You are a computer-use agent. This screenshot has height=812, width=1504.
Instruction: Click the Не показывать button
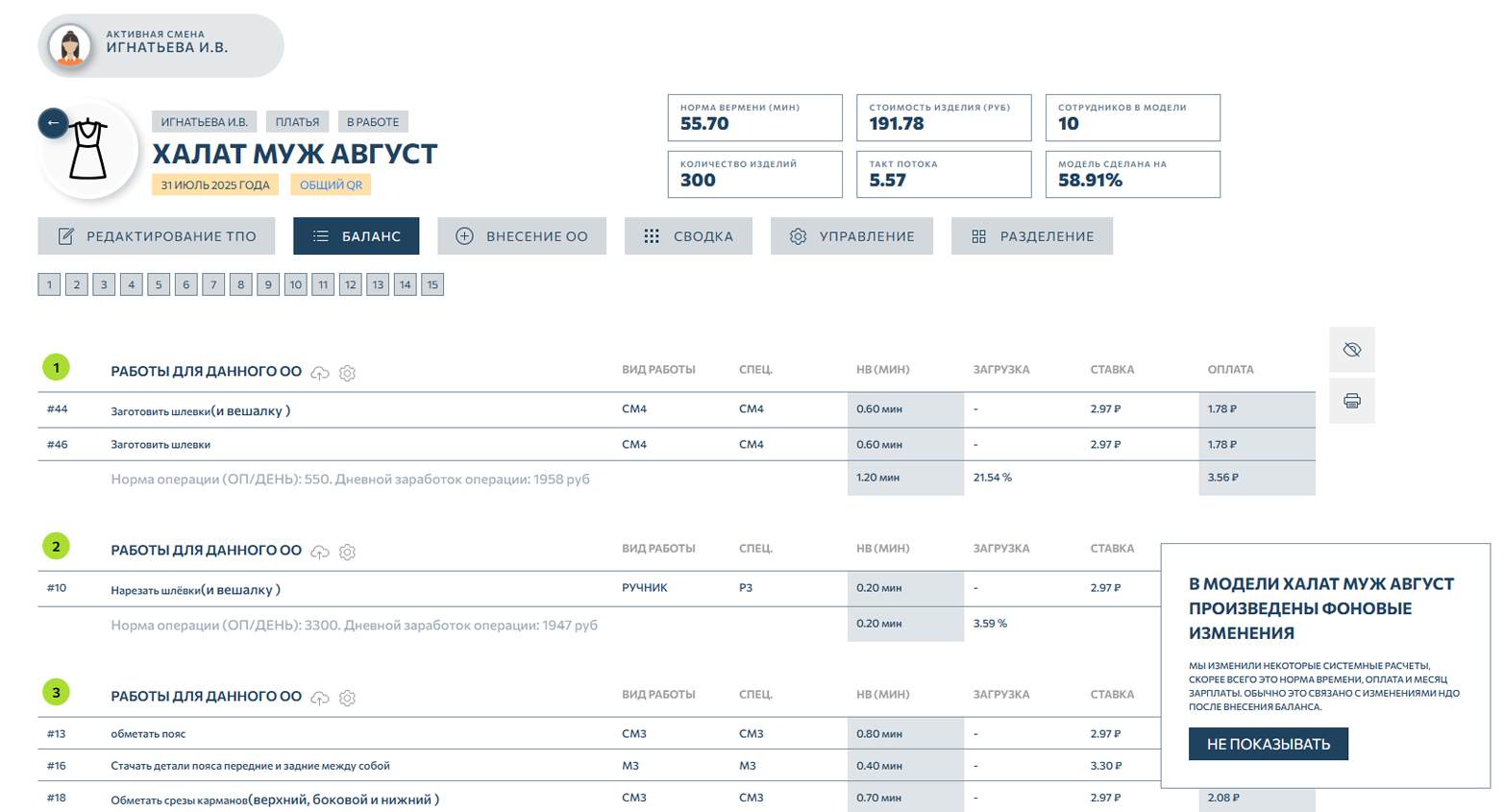tap(1269, 744)
